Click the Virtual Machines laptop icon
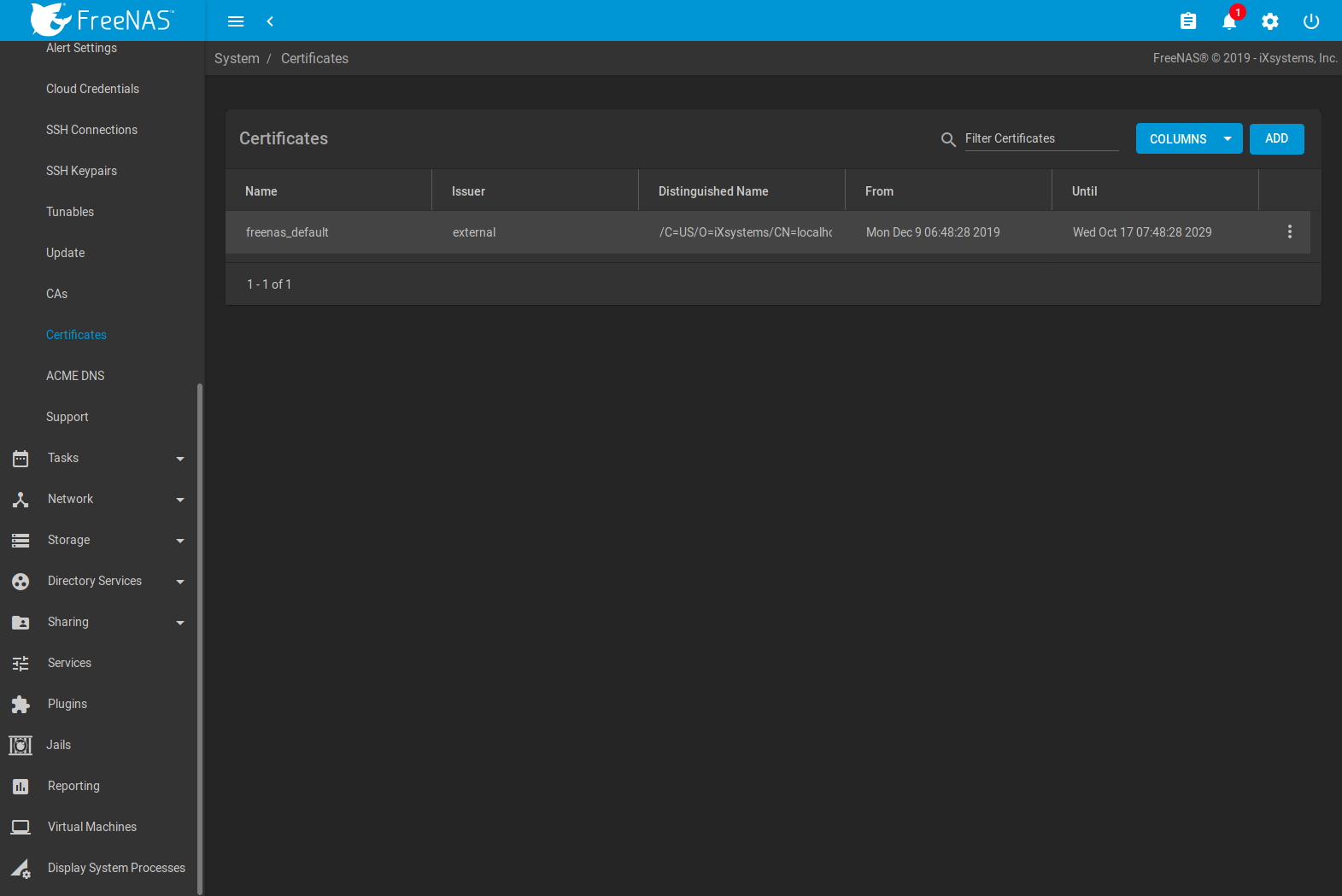This screenshot has height=896, width=1342. [x=21, y=827]
